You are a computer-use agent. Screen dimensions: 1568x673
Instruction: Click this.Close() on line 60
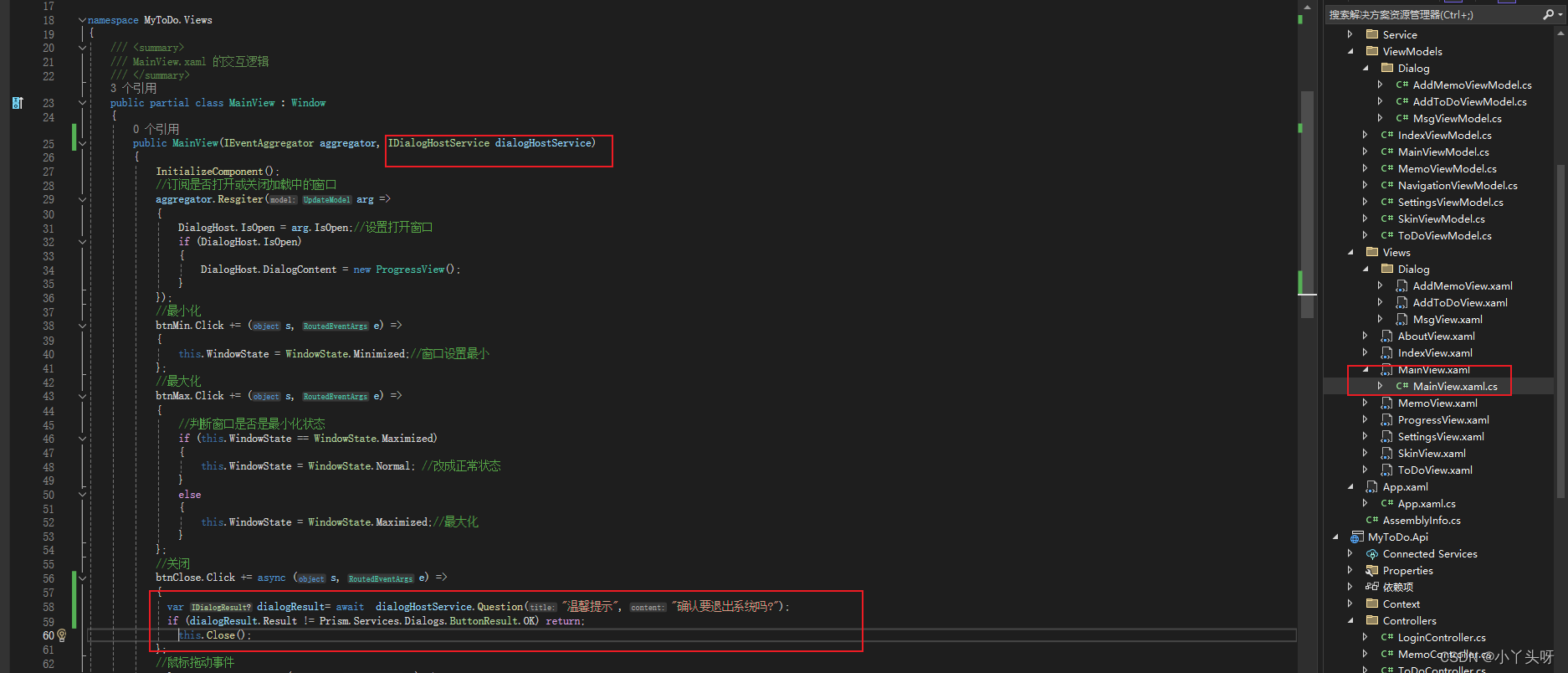[x=213, y=635]
